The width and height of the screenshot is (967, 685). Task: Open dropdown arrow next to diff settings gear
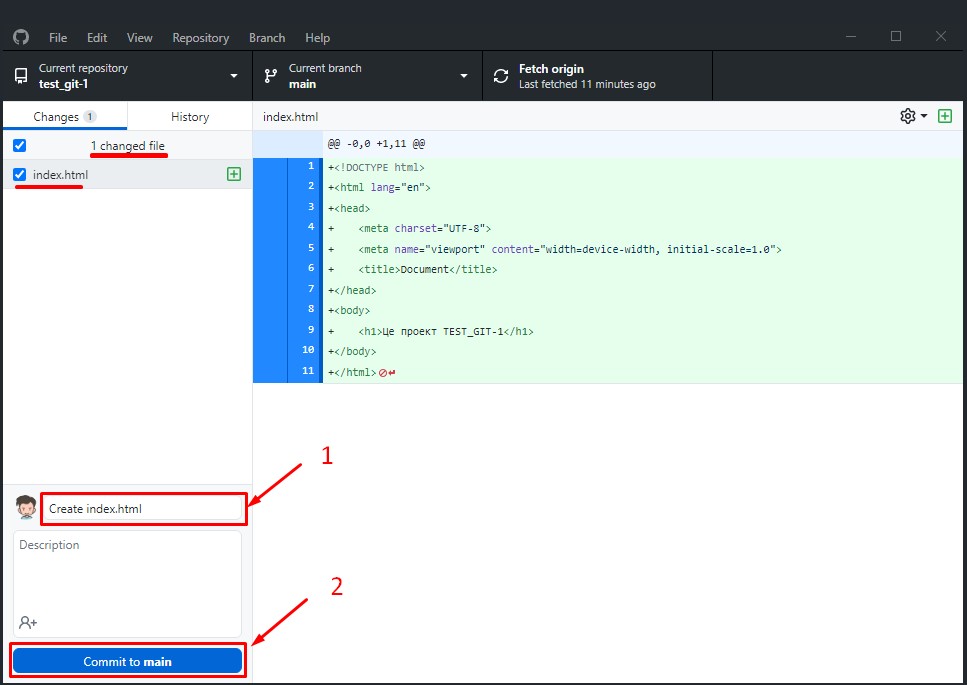point(924,116)
